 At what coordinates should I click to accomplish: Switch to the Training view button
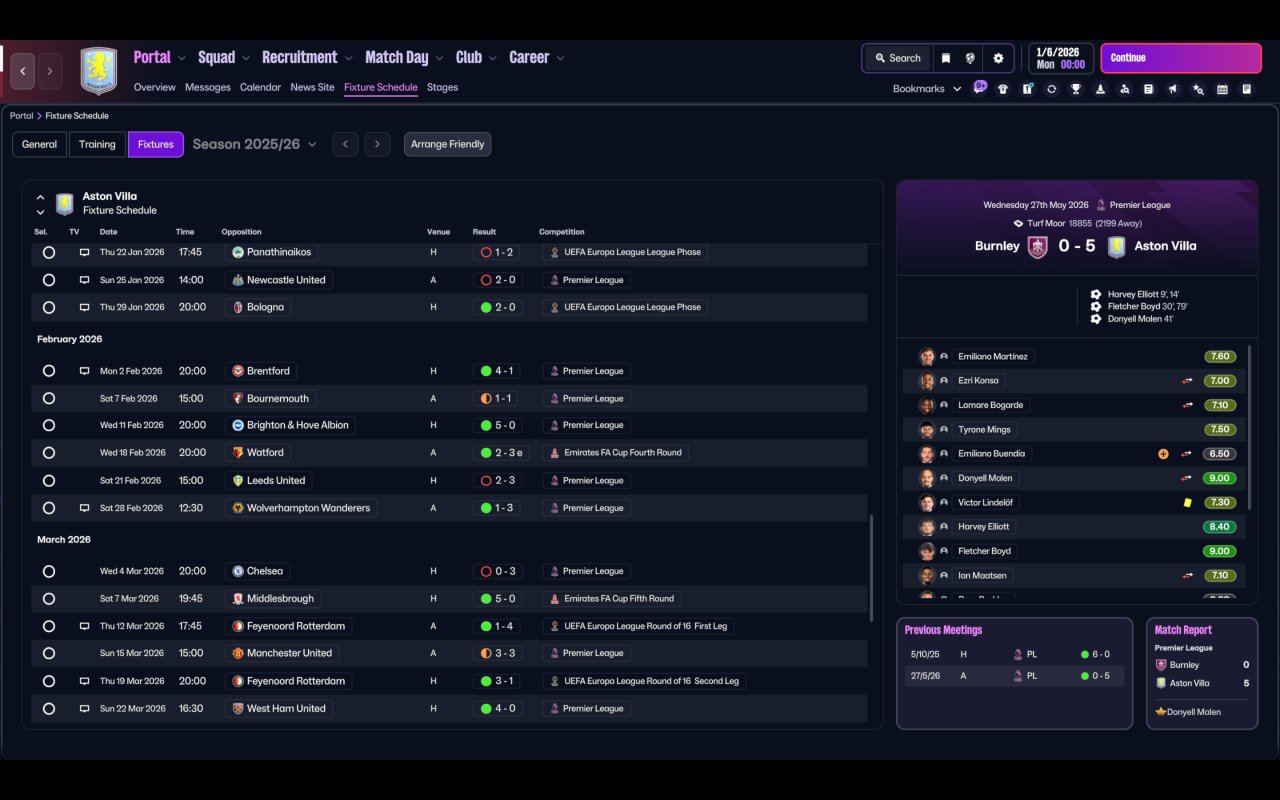coord(97,145)
